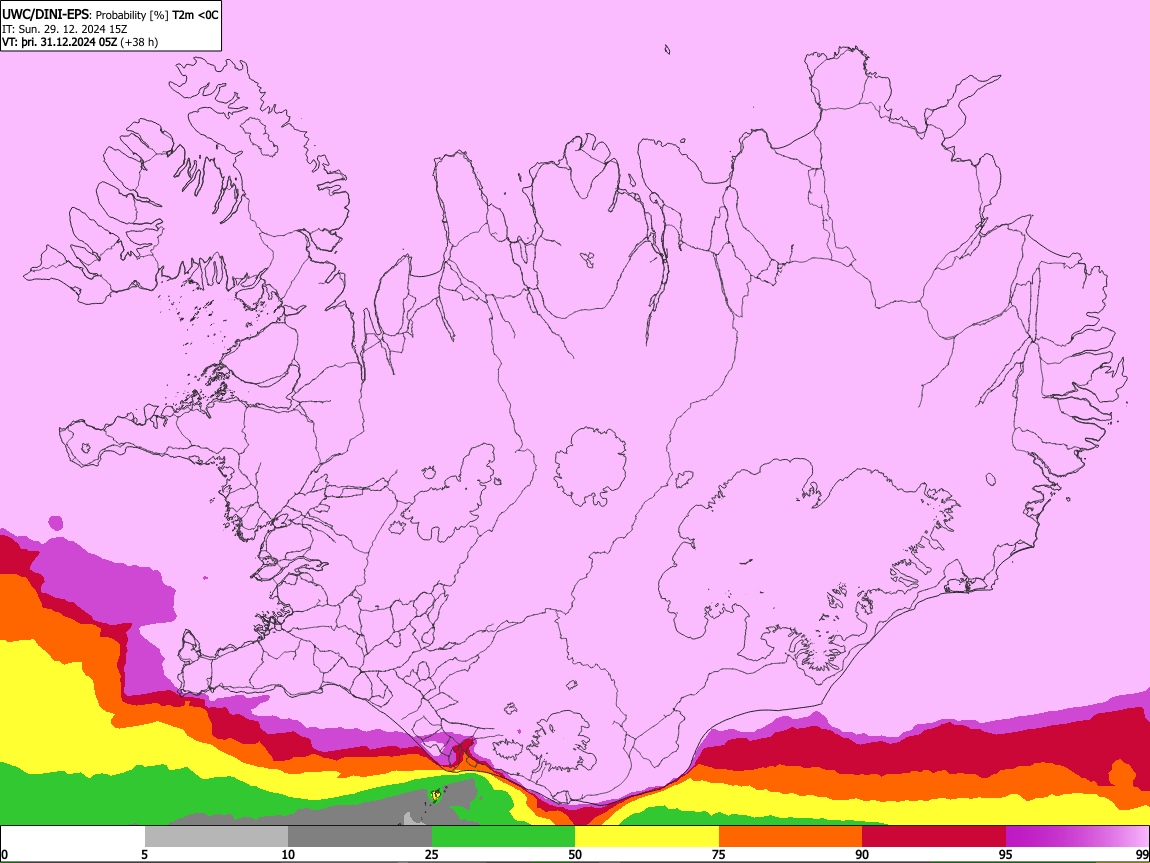Screen dimensions: 1150x863
Task: Click the legend value '10'
Action: [288, 855]
